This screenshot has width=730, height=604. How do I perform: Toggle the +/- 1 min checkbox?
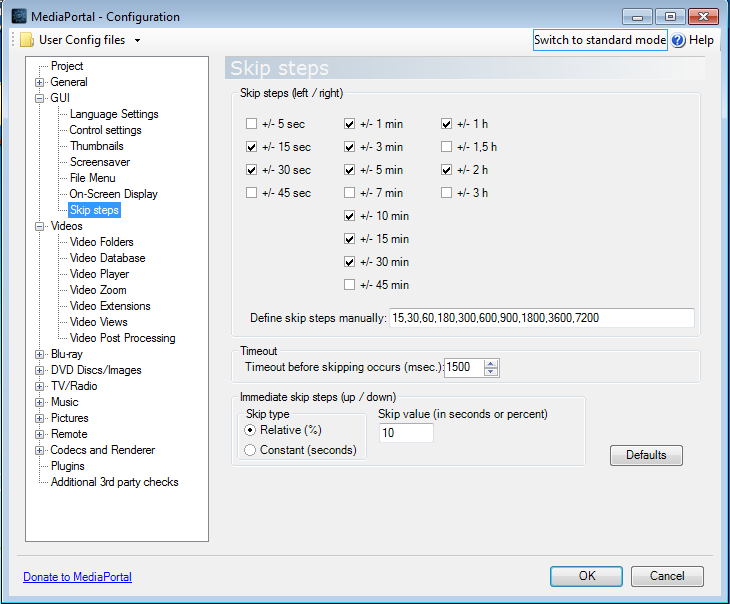(x=349, y=124)
